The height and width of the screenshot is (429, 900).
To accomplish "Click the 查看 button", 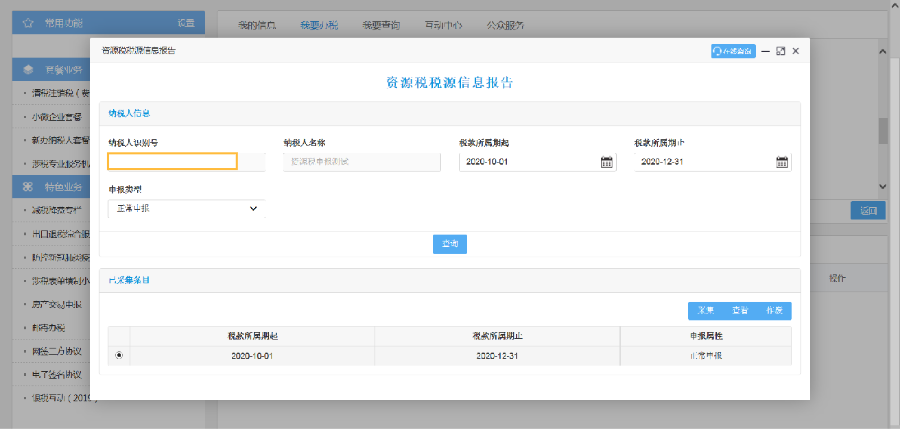I will pos(740,311).
